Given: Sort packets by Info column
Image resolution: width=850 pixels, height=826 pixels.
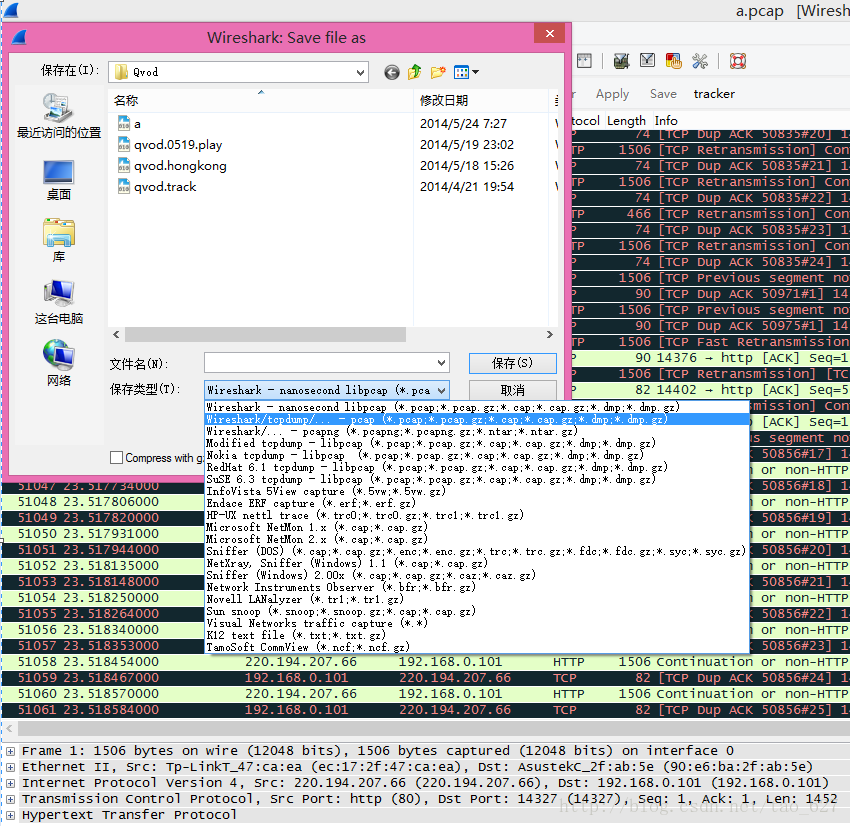Looking at the screenshot, I should pyautogui.click(x=666, y=120).
